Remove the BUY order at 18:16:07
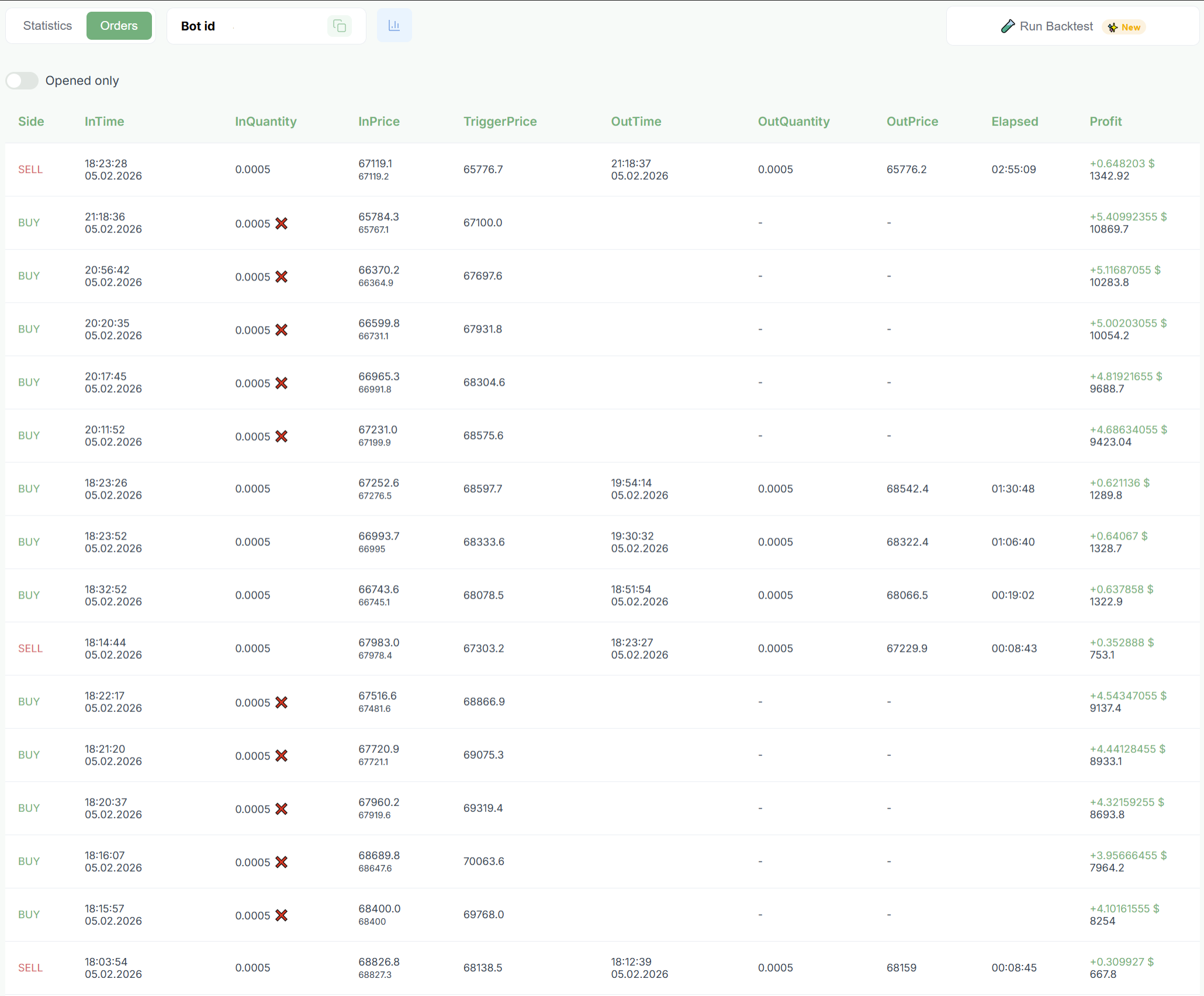The height and width of the screenshot is (996, 1204). click(x=281, y=862)
